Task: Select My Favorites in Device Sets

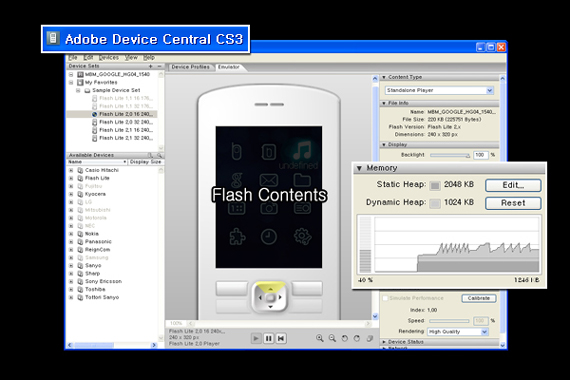Action: click(x=101, y=82)
